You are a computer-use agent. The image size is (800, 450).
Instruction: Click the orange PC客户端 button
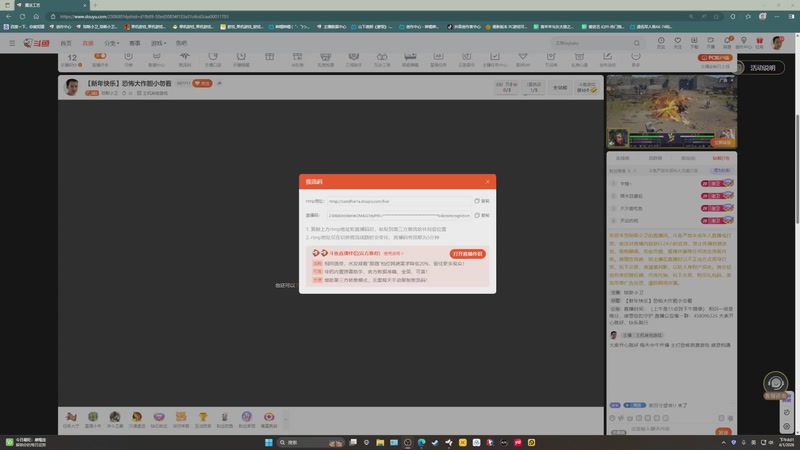click(x=715, y=58)
